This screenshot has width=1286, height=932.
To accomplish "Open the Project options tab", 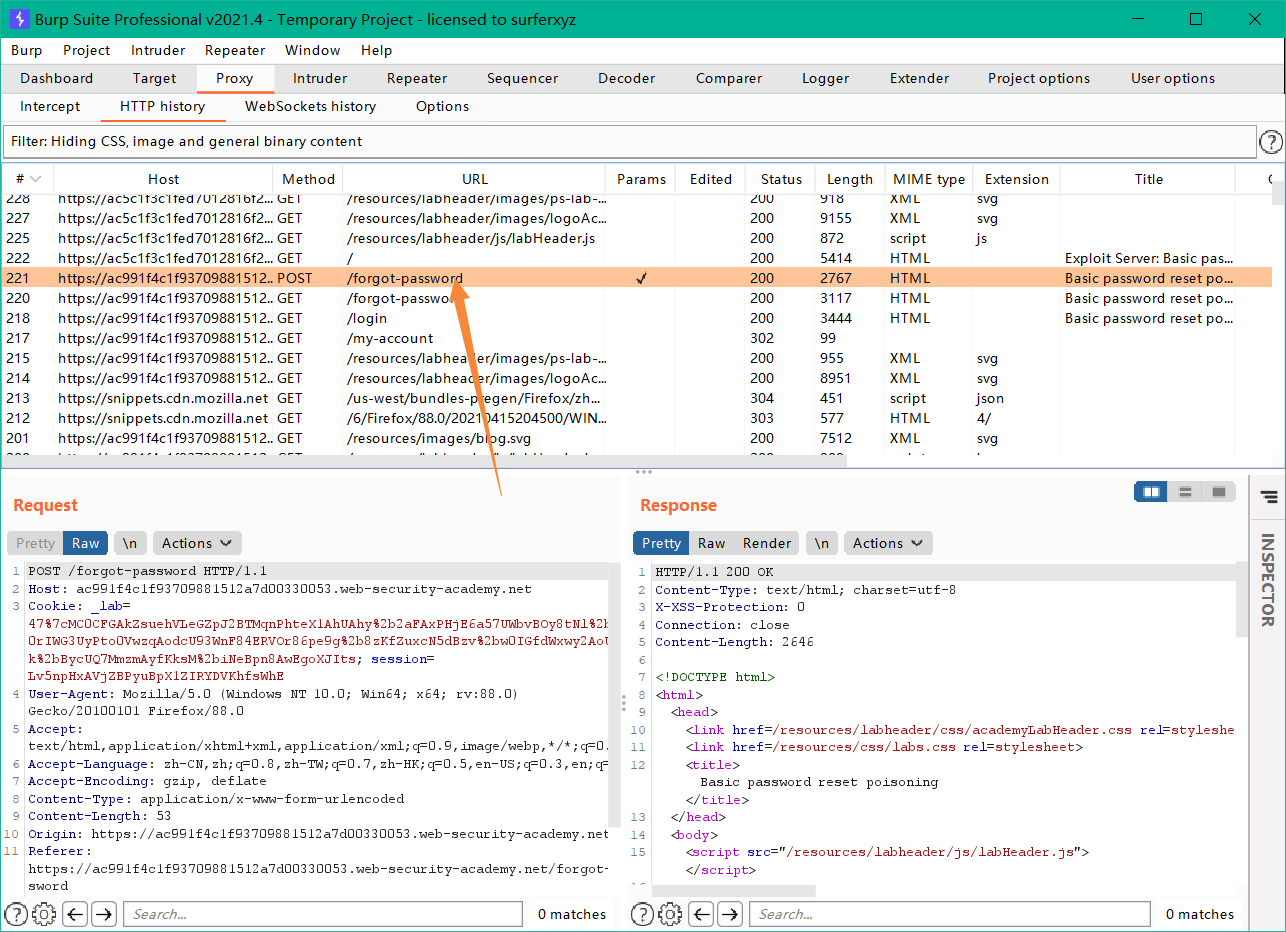I will pyautogui.click(x=1039, y=78).
